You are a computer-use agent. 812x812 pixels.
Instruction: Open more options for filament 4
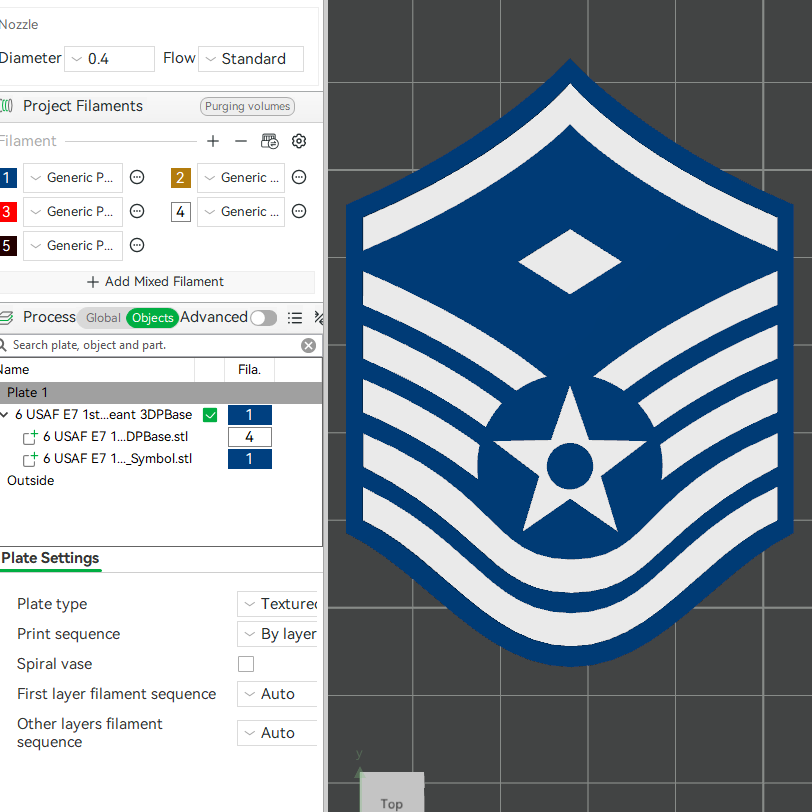299,211
